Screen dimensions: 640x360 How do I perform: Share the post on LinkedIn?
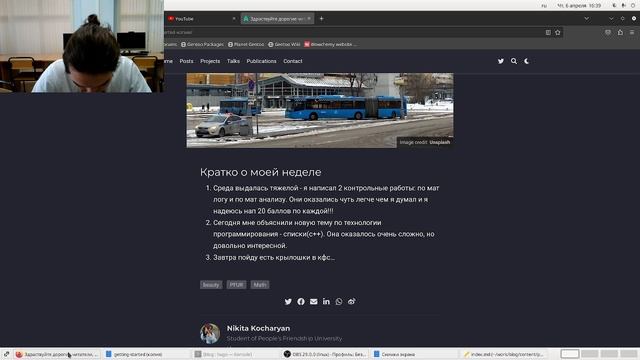[x=326, y=301]
